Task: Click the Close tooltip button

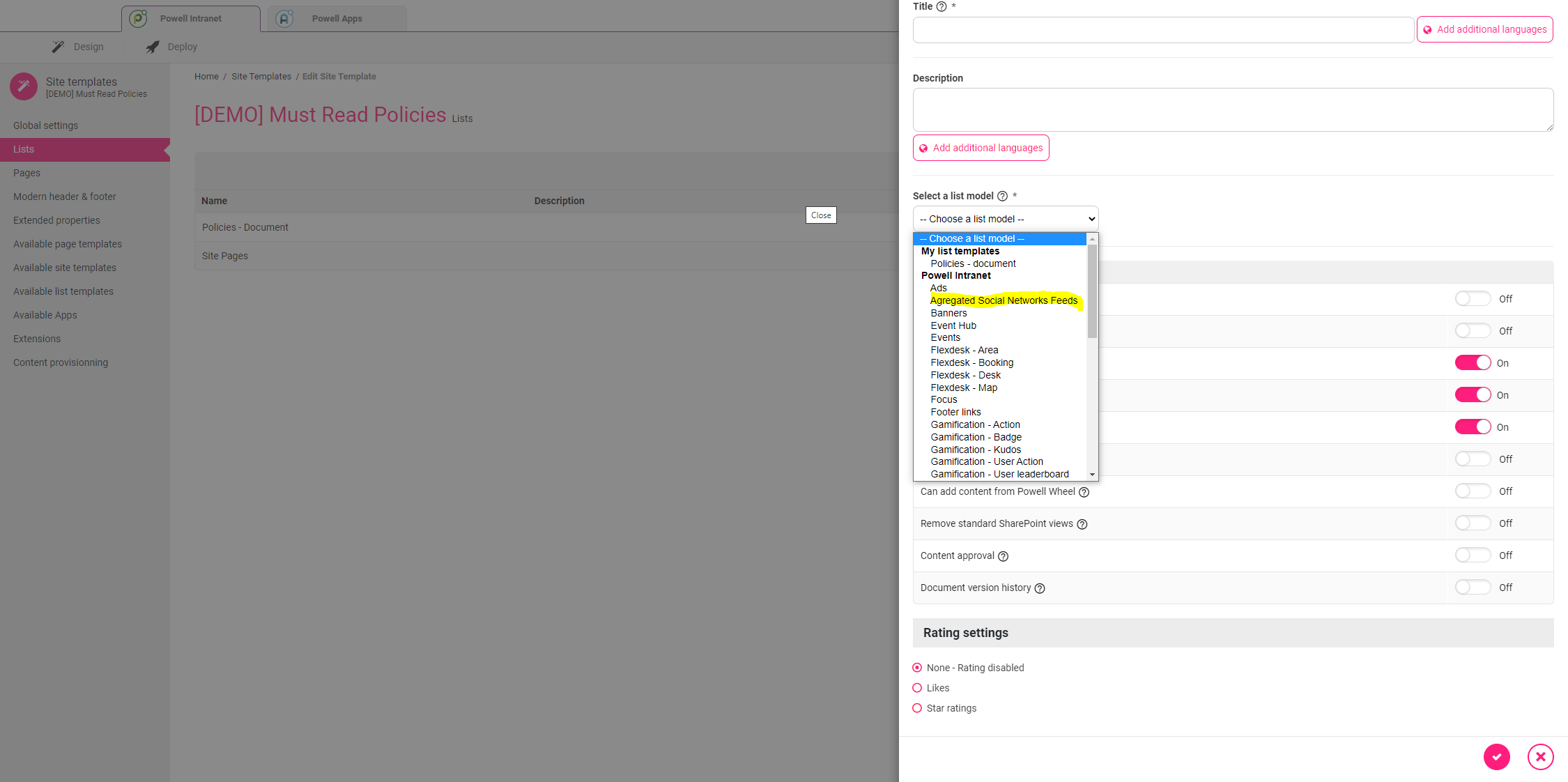Action: (821, 215)
